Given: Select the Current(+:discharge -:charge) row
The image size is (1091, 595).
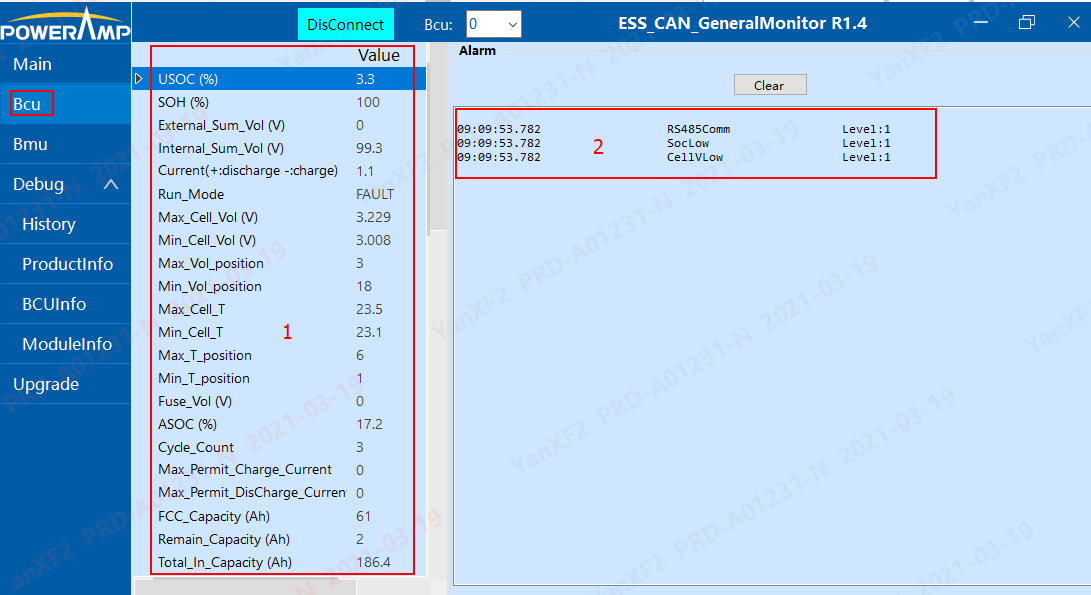Looking at the screenshot, I should click(x=279, y=170).
